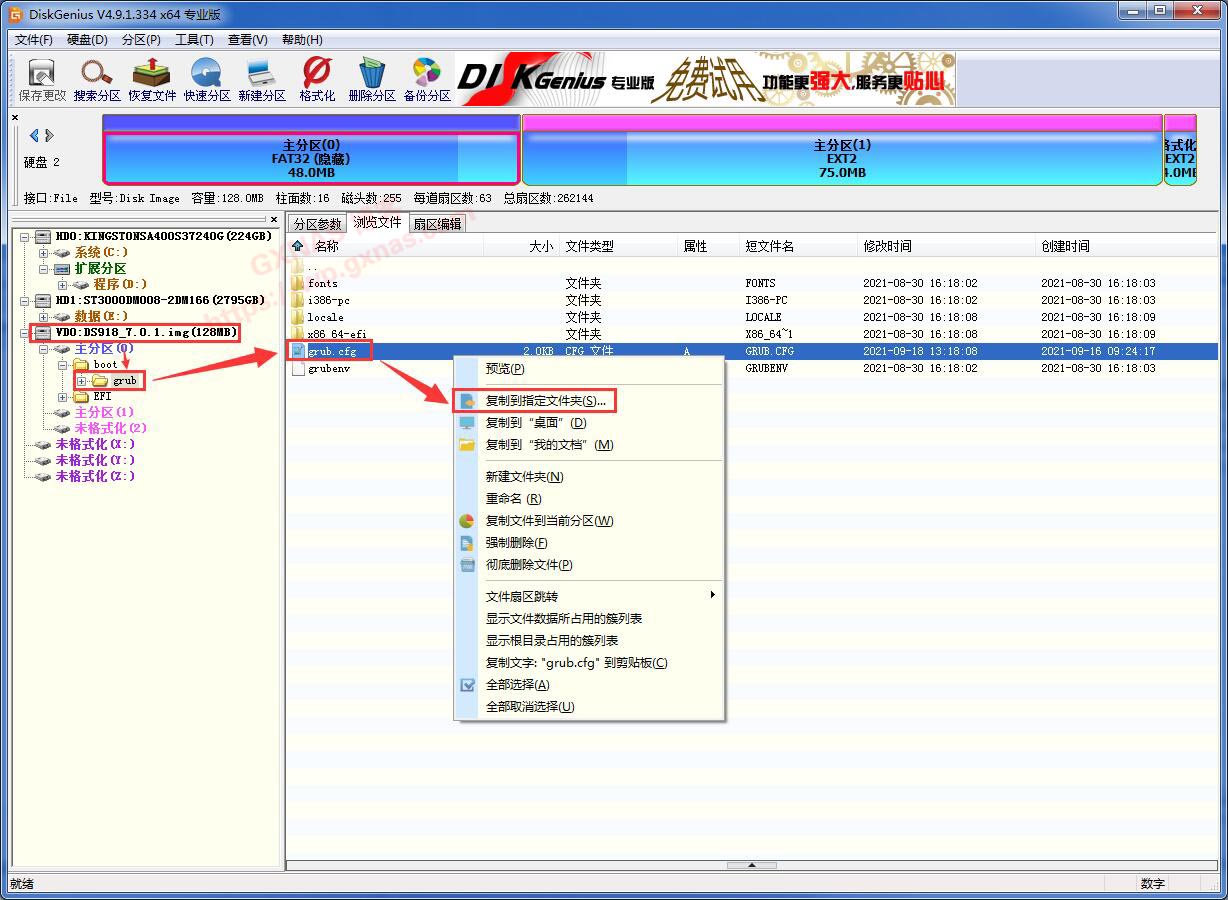The image size is (1228, 900).
Task: Click the 格式化 format toolbar icon
Action: tap(317, 79)
